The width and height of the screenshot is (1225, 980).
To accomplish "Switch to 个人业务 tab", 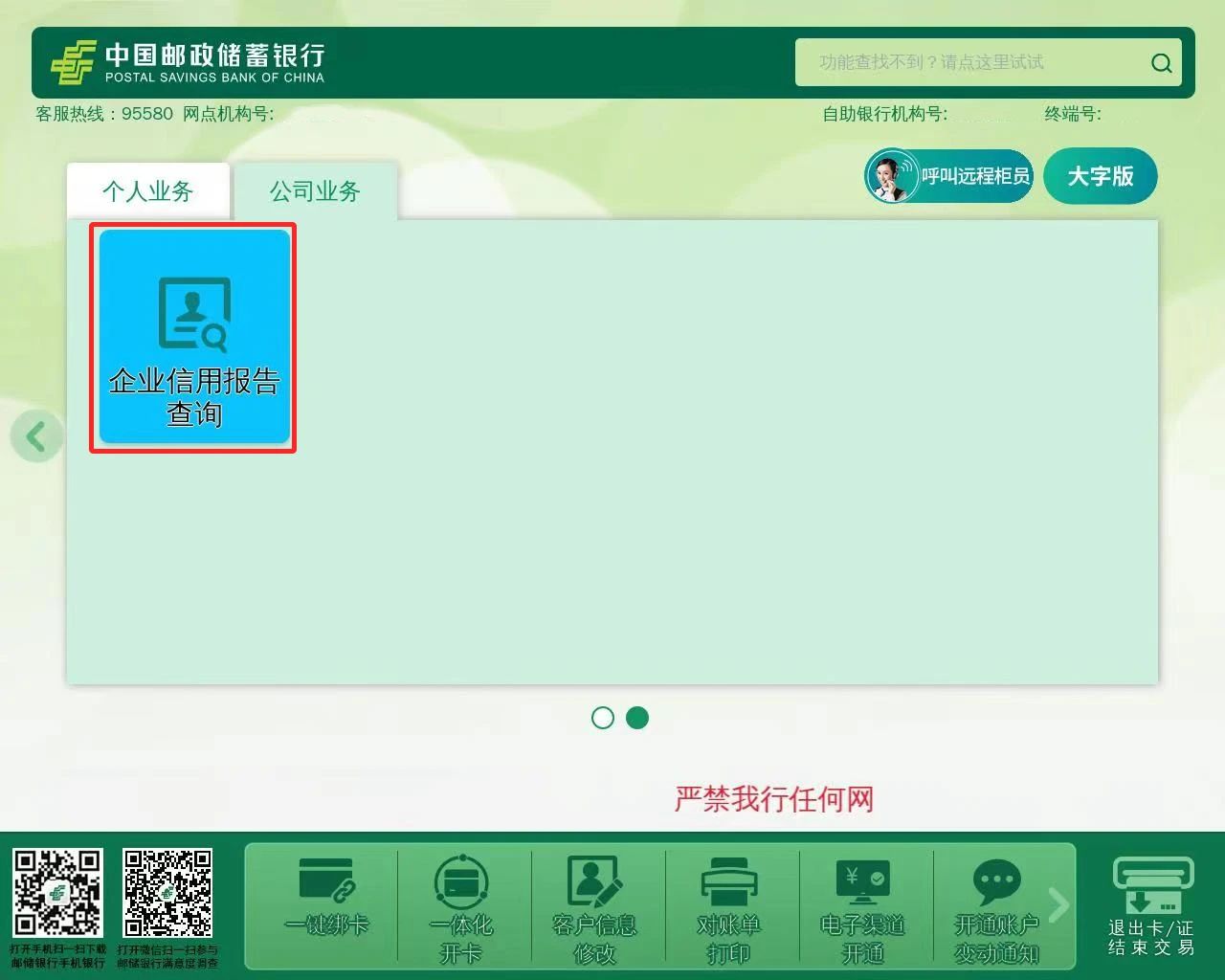I will click(x=148, y=191).
